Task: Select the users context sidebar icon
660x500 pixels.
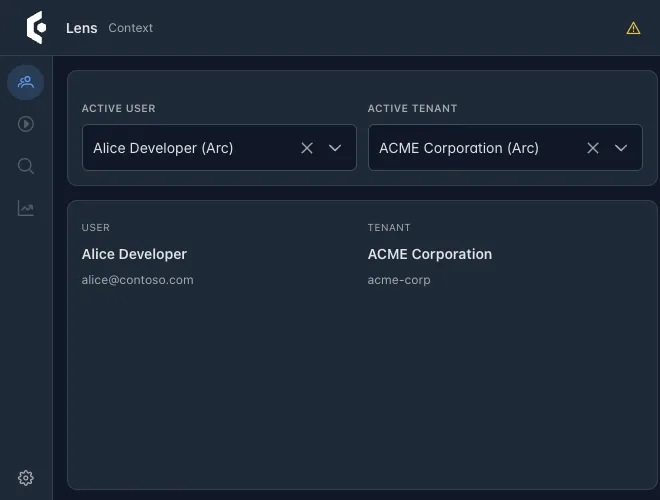Action: (x=26, y=82)
